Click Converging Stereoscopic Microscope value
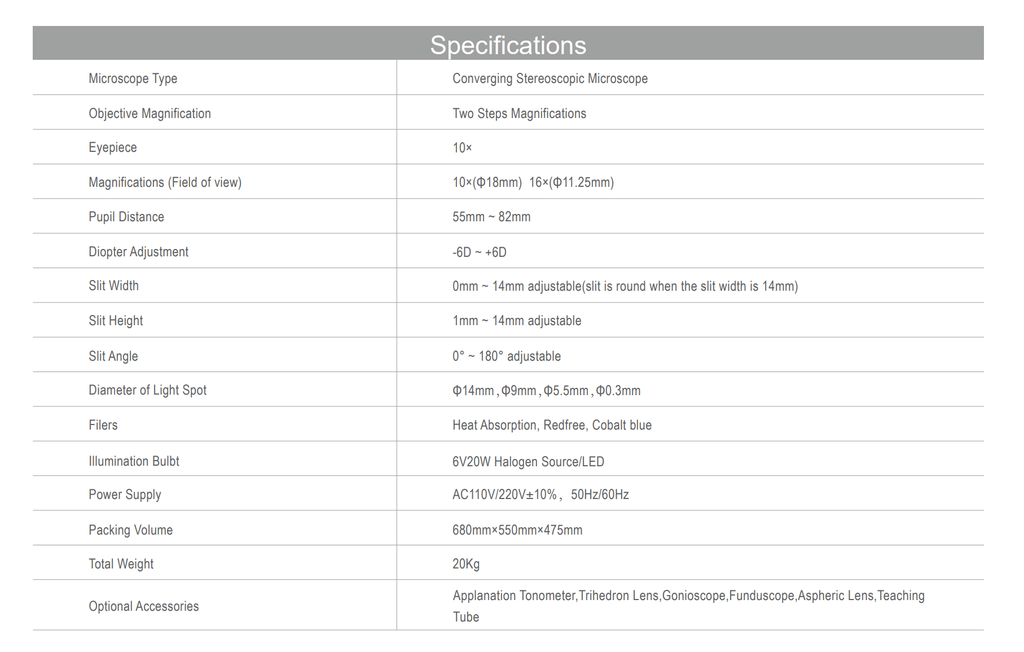Screen dimensions: 1024x652 tap(550, 78)
